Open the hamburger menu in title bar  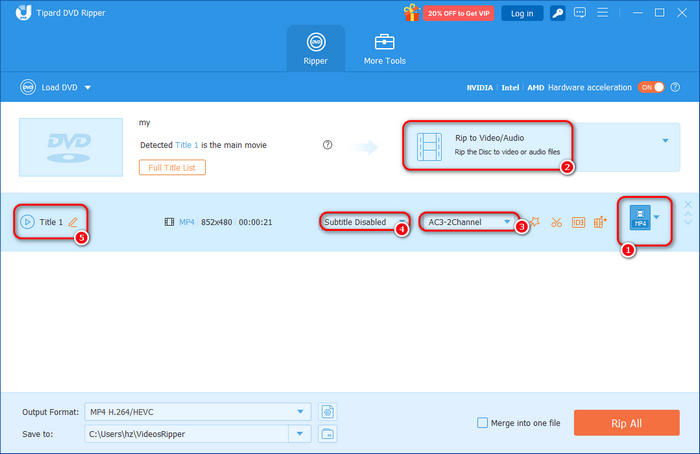pos(601,13)
